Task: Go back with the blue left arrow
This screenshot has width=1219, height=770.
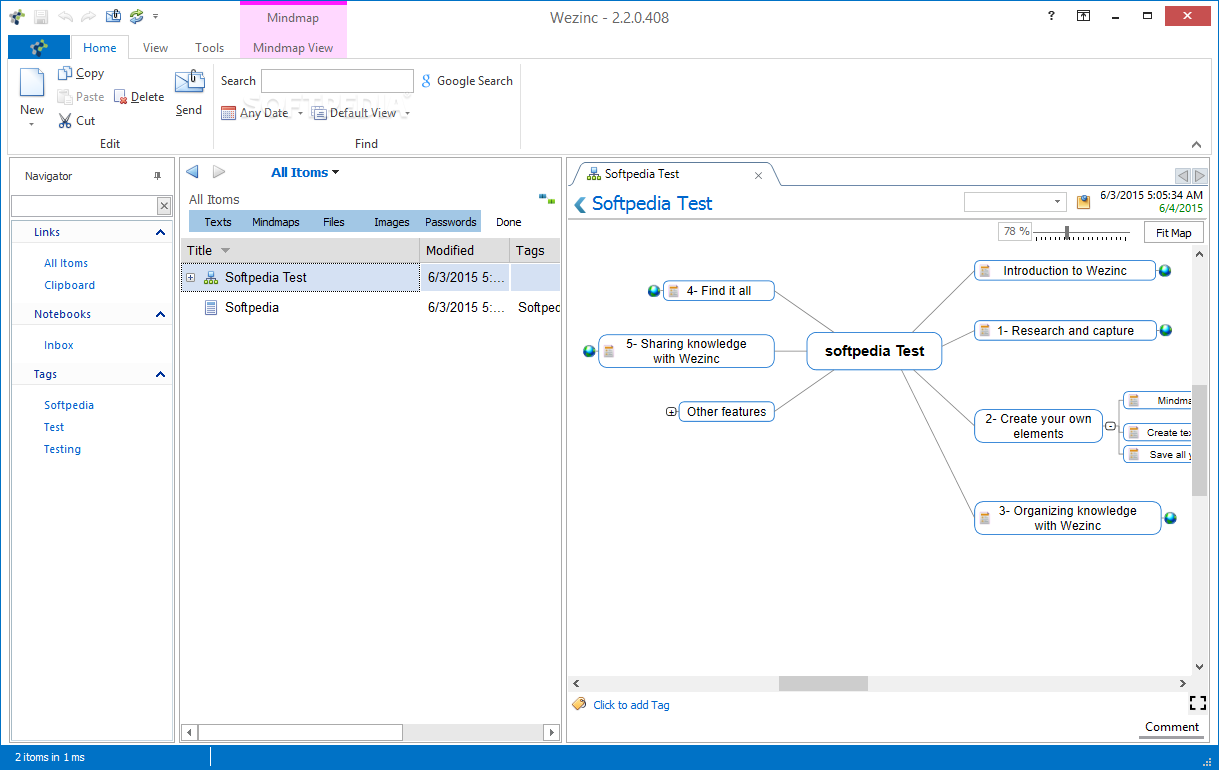Action: 192,172
